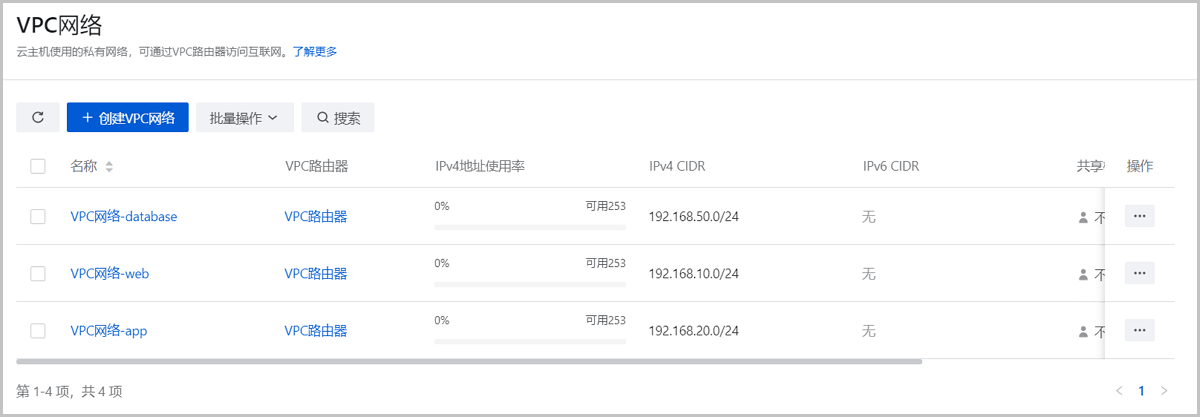This screenshot has height=417, width=1200.
Task: Expand the 批量操作 dropdown menu
Action: (243, 117)
